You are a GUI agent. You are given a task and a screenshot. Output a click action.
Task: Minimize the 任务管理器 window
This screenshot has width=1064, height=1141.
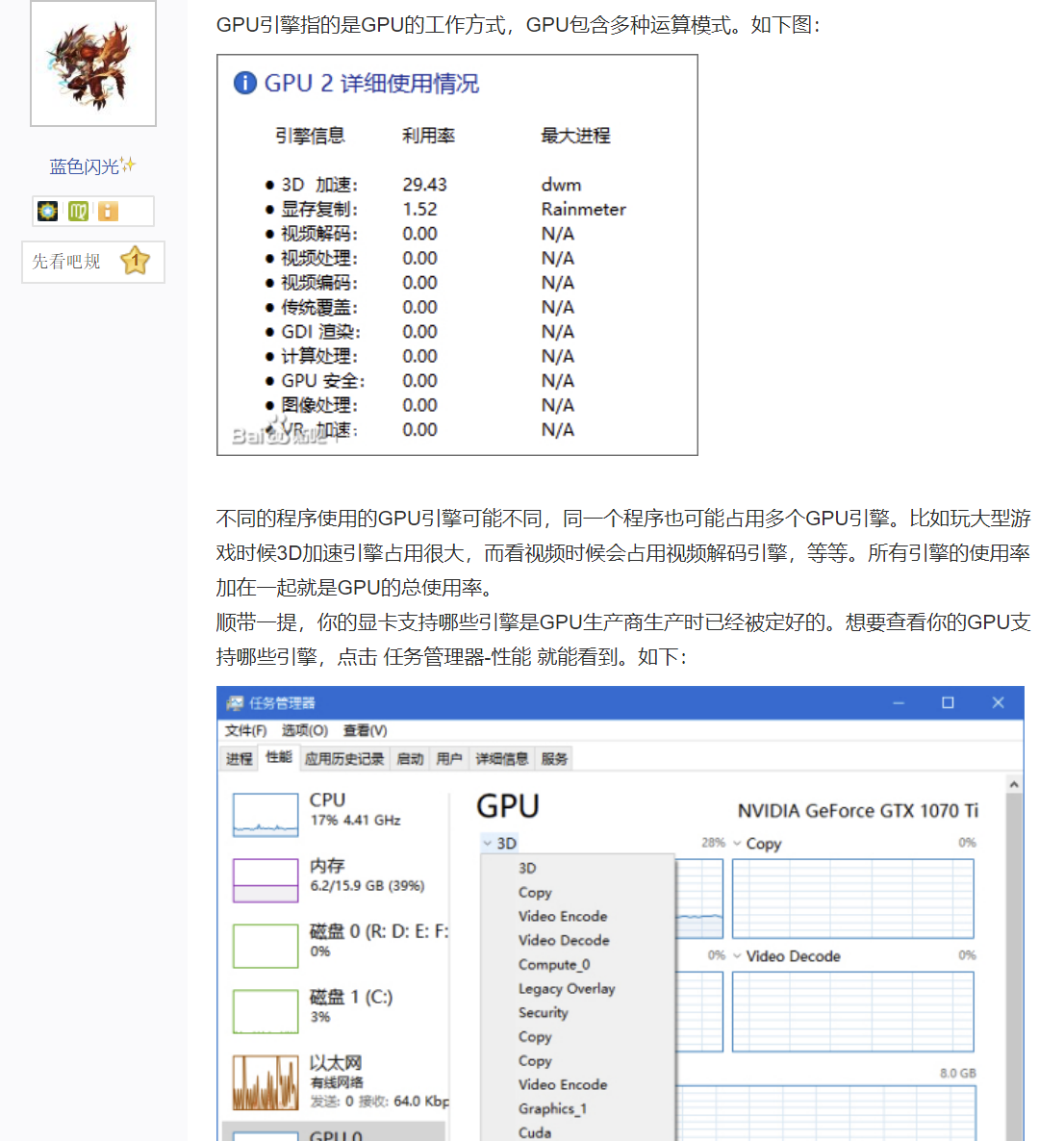(899, 703)
